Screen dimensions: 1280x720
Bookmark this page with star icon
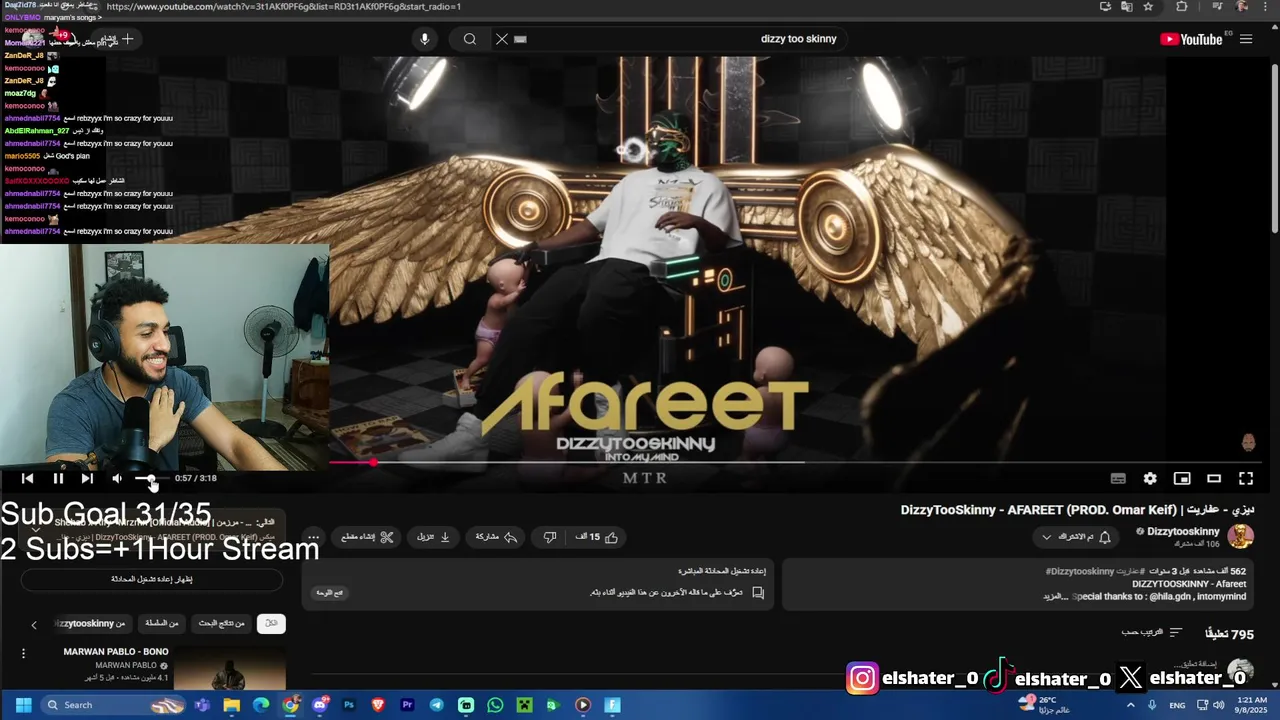(x=1148, y=6)
